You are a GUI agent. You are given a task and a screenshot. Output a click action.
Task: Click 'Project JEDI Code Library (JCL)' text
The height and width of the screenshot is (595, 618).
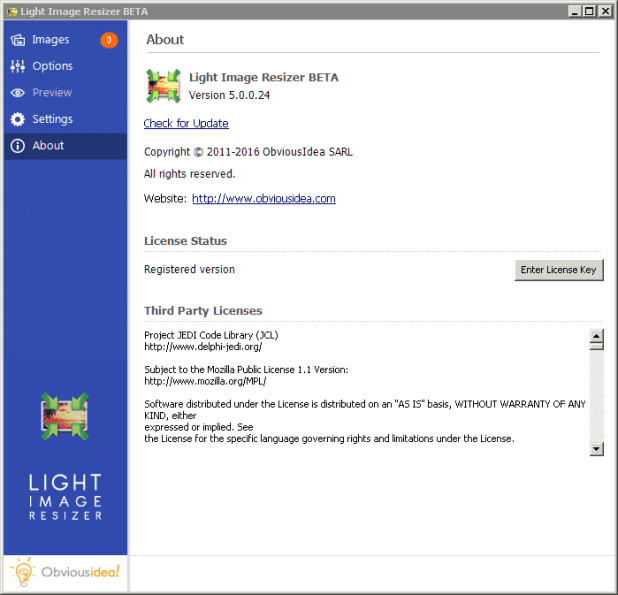(211, 335)
